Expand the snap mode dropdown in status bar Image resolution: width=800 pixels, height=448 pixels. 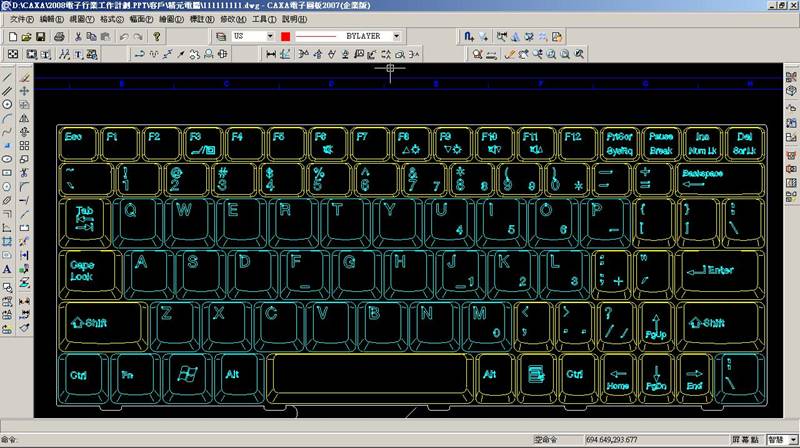coord(791,439)
